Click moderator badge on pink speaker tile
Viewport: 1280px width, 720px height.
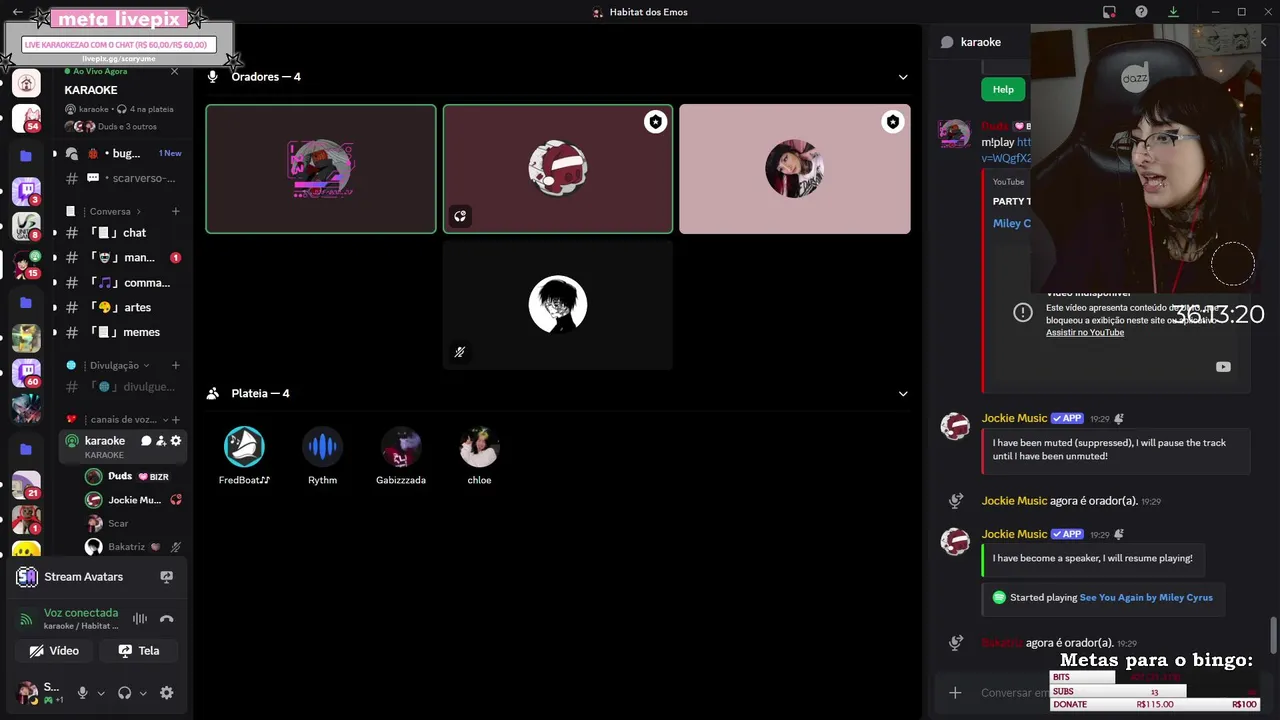[x=892, y=122]
